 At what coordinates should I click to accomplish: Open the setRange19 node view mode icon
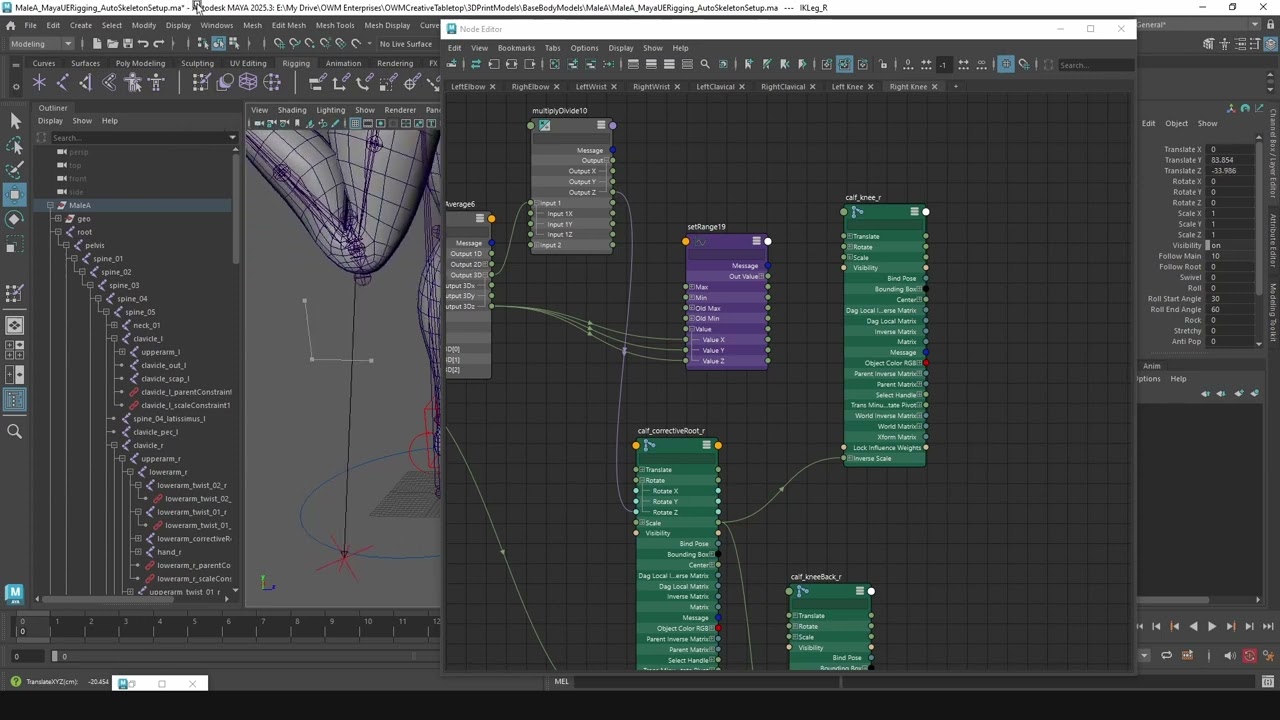pos(756,241)
